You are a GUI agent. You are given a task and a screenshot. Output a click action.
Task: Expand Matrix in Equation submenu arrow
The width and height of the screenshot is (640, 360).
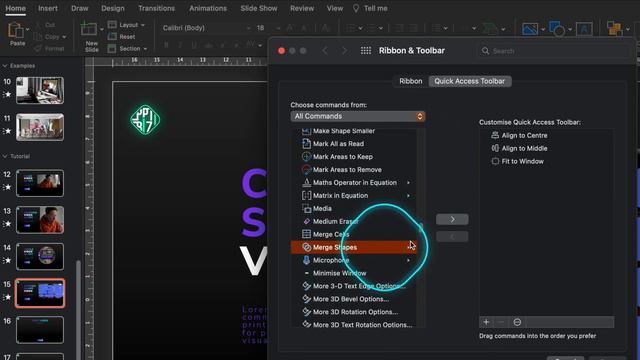(x=408, y=196)
